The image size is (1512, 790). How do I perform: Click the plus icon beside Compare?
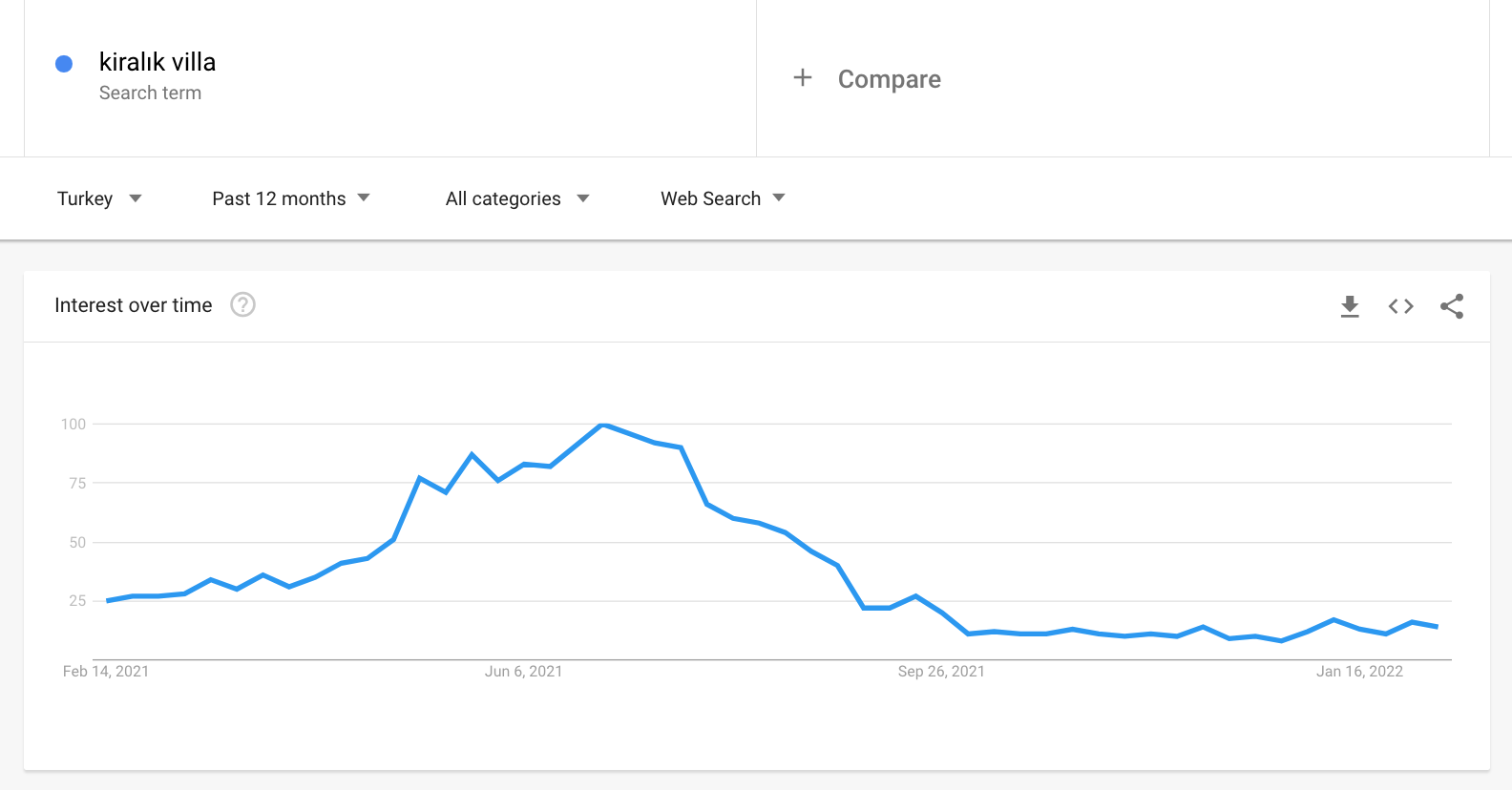(803, 77)
